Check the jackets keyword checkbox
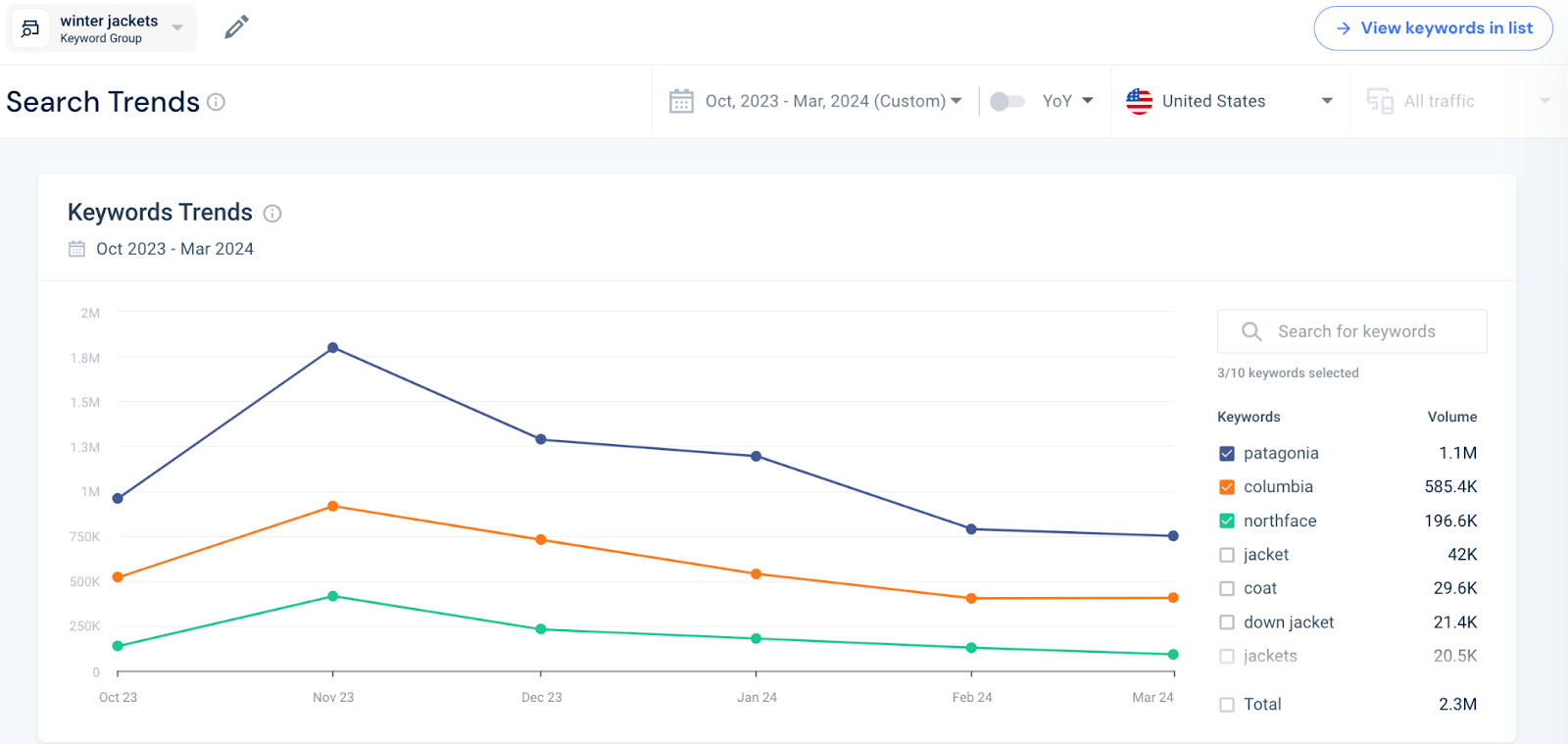Image resolution: width=1568 pixels, height=744 pixels. pos(1226,656)
